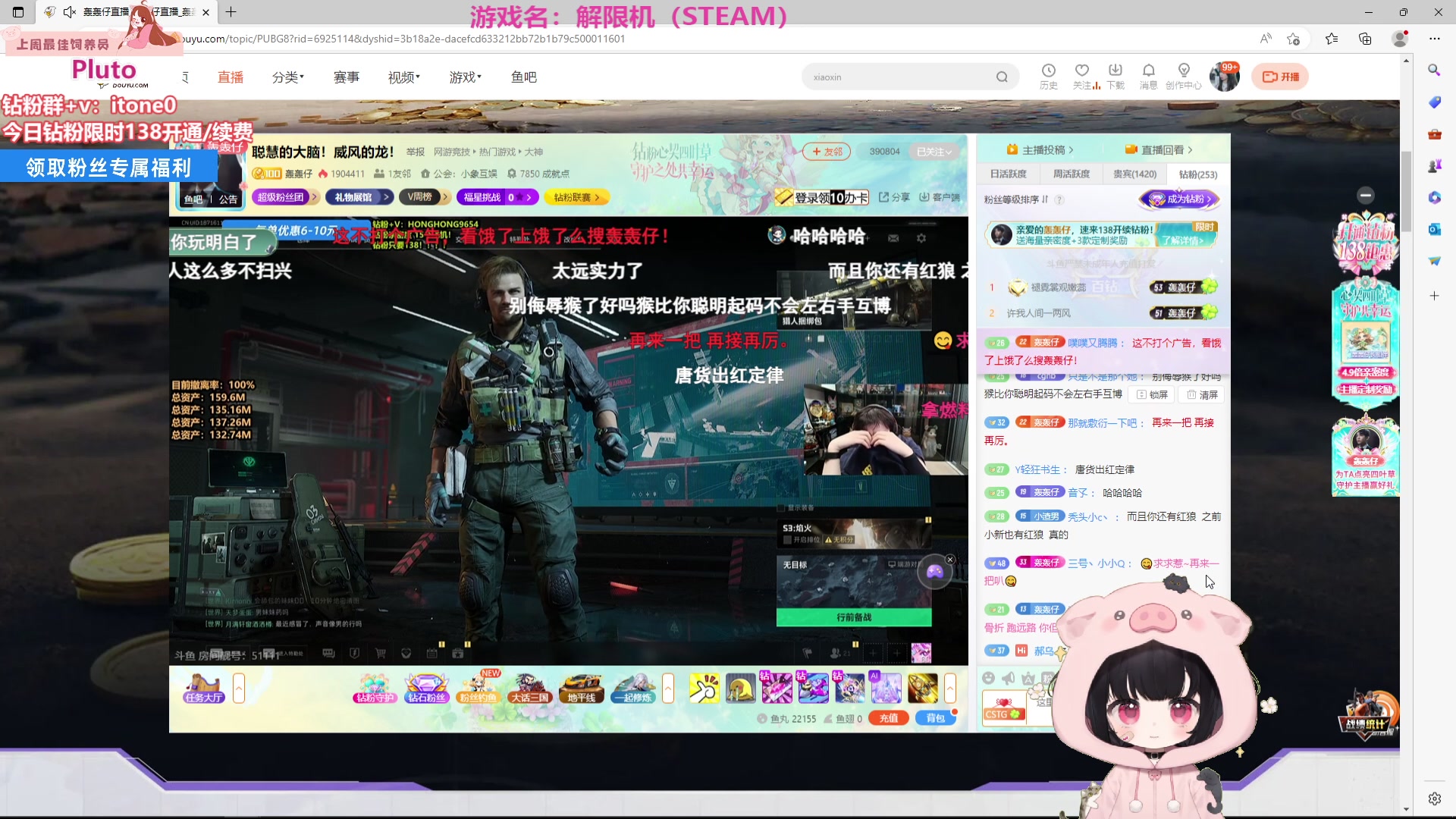Click the search magnifier in the Douyu search box
This screenshot has height=819, width=1456.
pyautogui.click(x=1002, y=77)
